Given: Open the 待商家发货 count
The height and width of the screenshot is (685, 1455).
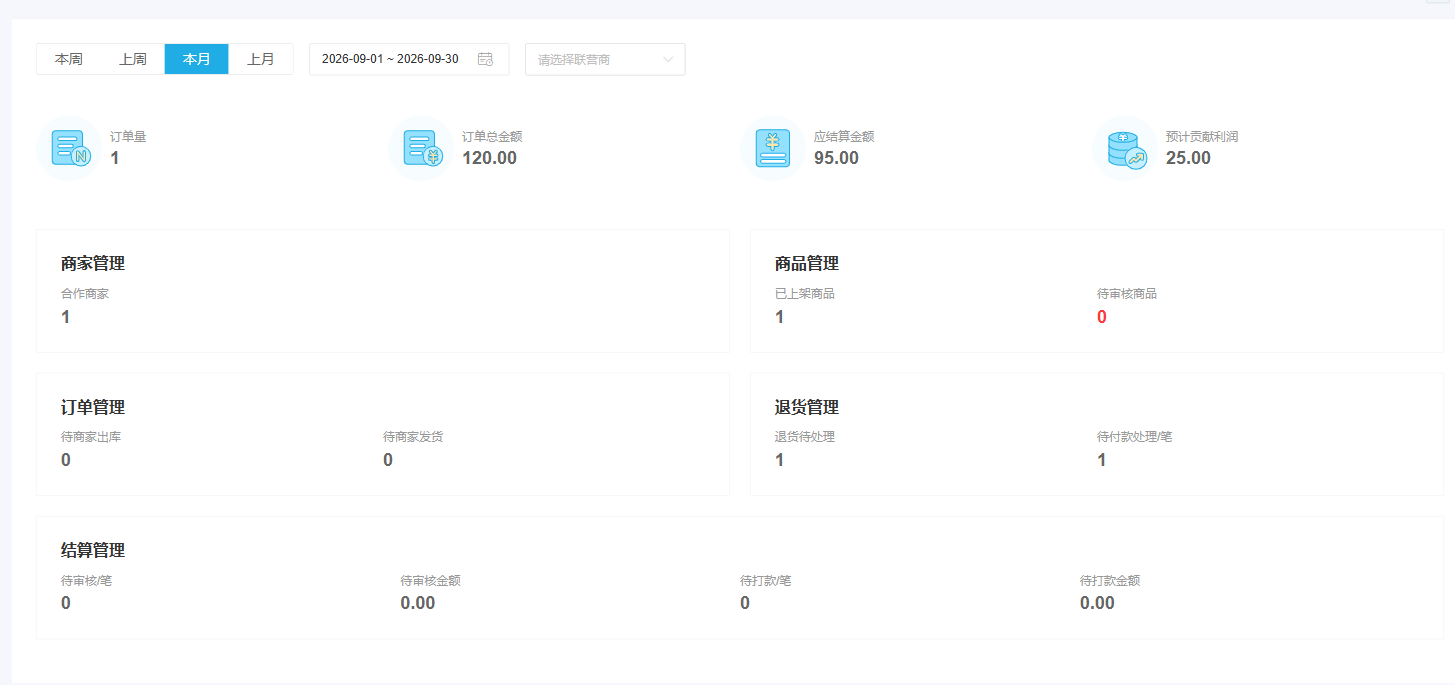Looking at the screenshot, I should click(x=388, y=460).
